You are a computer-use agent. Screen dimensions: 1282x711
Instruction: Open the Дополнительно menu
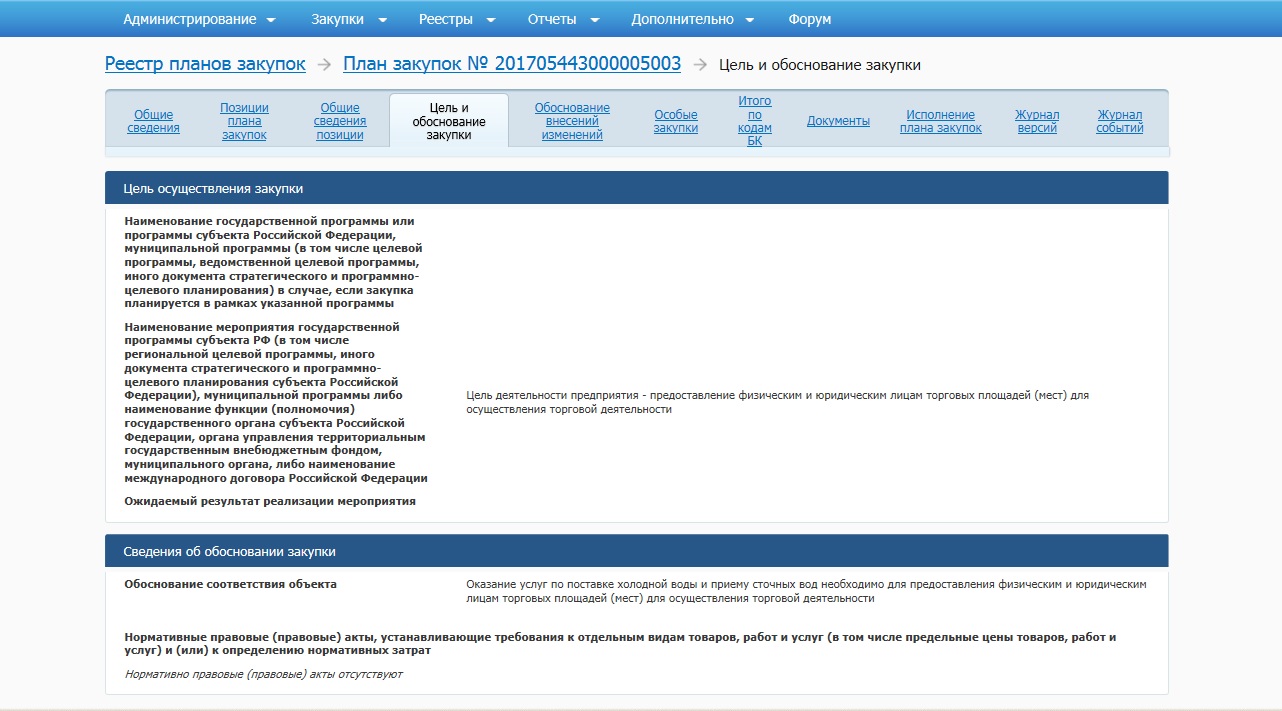pos(692,19)
